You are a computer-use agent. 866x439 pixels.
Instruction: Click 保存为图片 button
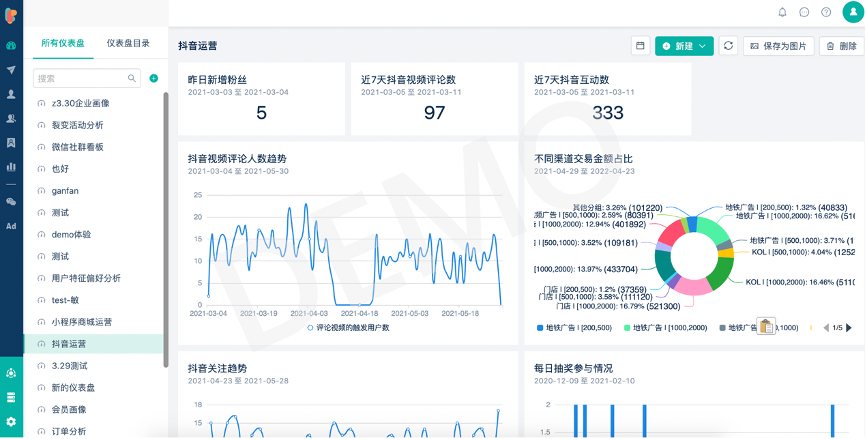click(x=779, y=46)
